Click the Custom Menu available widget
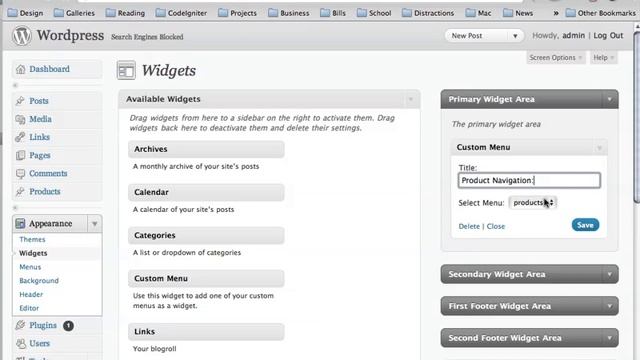 (x=206, y=278)
